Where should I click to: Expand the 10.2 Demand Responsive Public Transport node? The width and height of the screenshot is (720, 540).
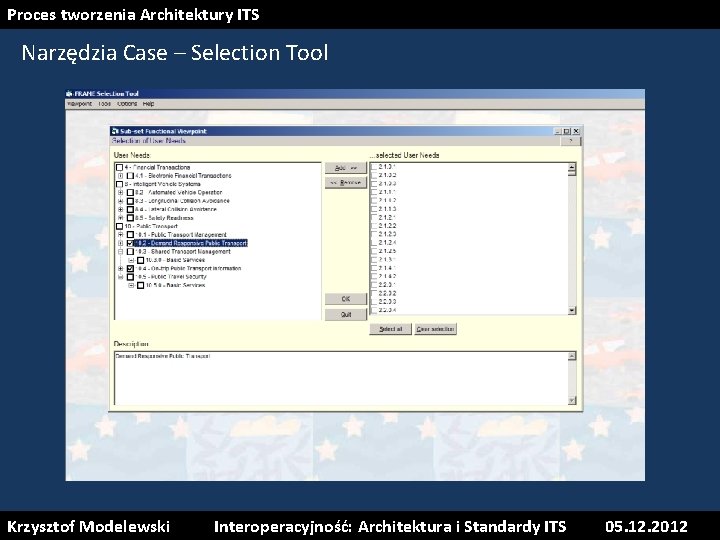120,243
